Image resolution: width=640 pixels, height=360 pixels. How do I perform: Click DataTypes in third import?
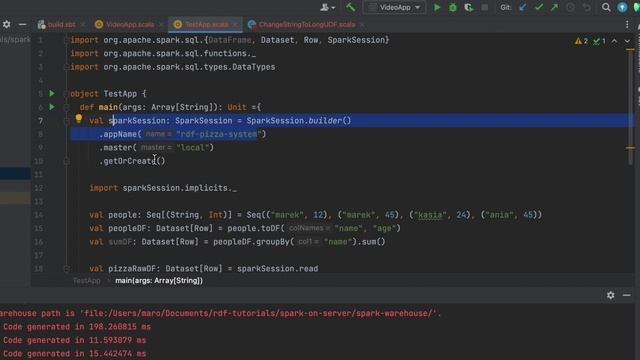(x=253, y=67)
